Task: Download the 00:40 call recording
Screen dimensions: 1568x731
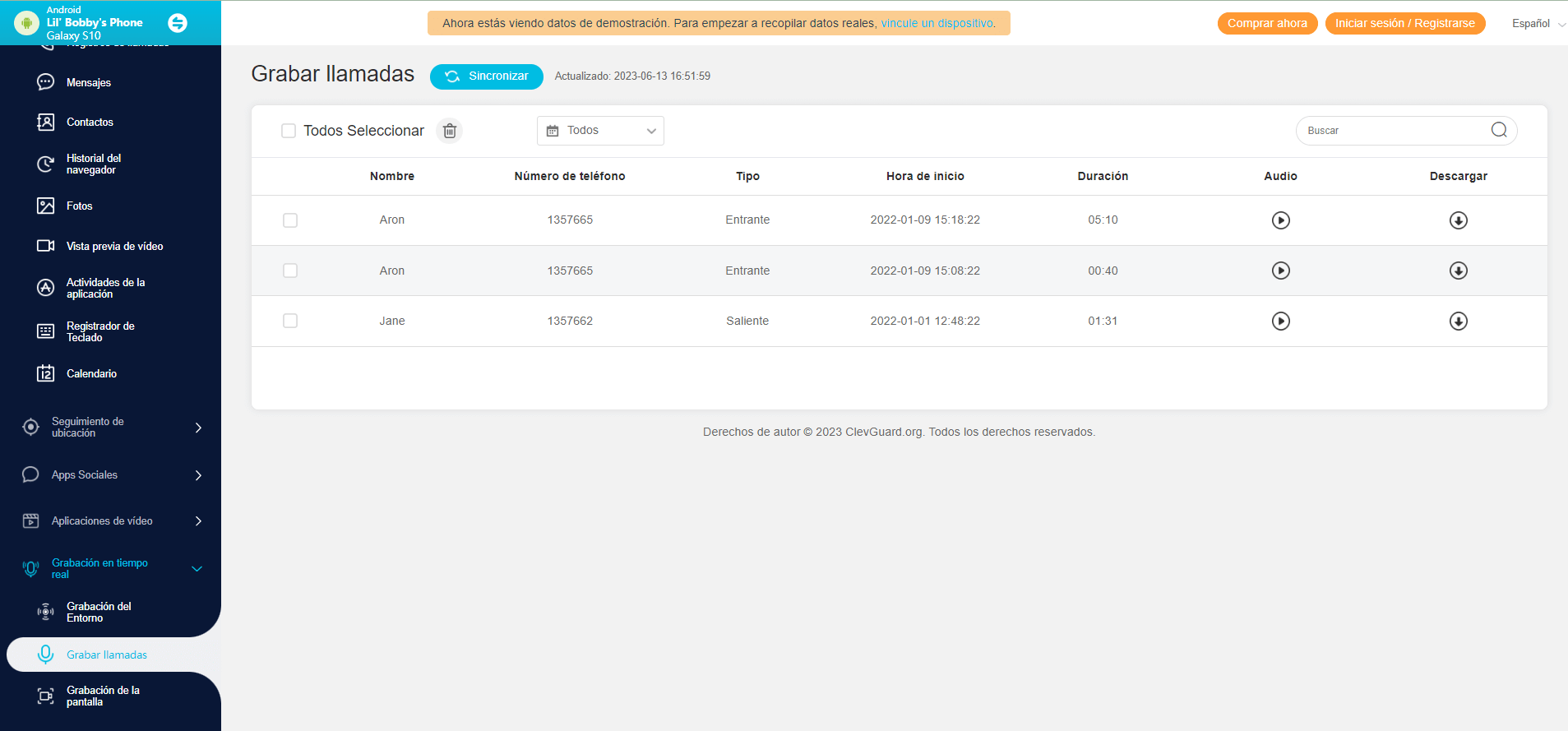Action: [x=1459, y=271]
